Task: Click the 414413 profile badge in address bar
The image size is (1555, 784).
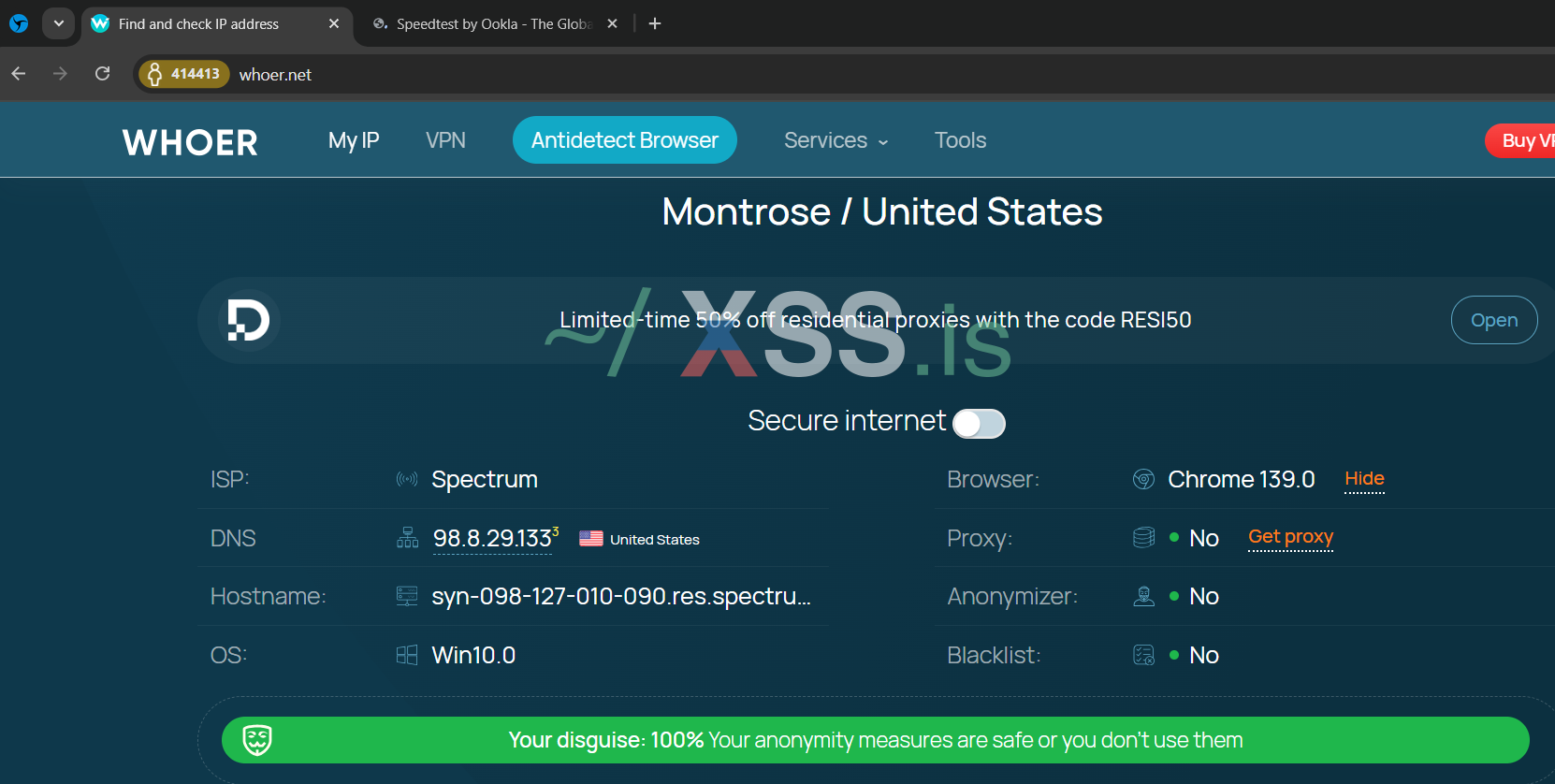Action: pos(183,74)
